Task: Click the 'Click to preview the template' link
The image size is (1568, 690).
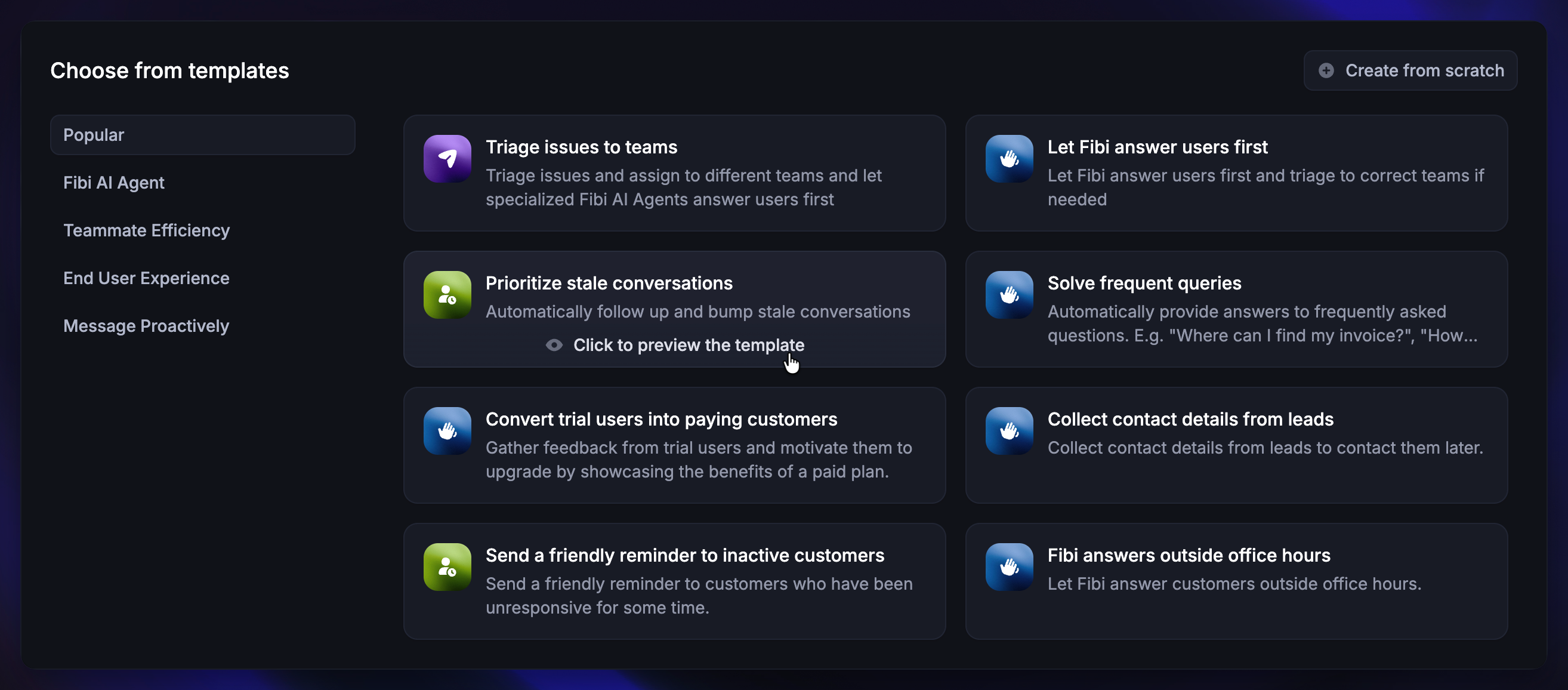Action: click(x=689, y=346)
